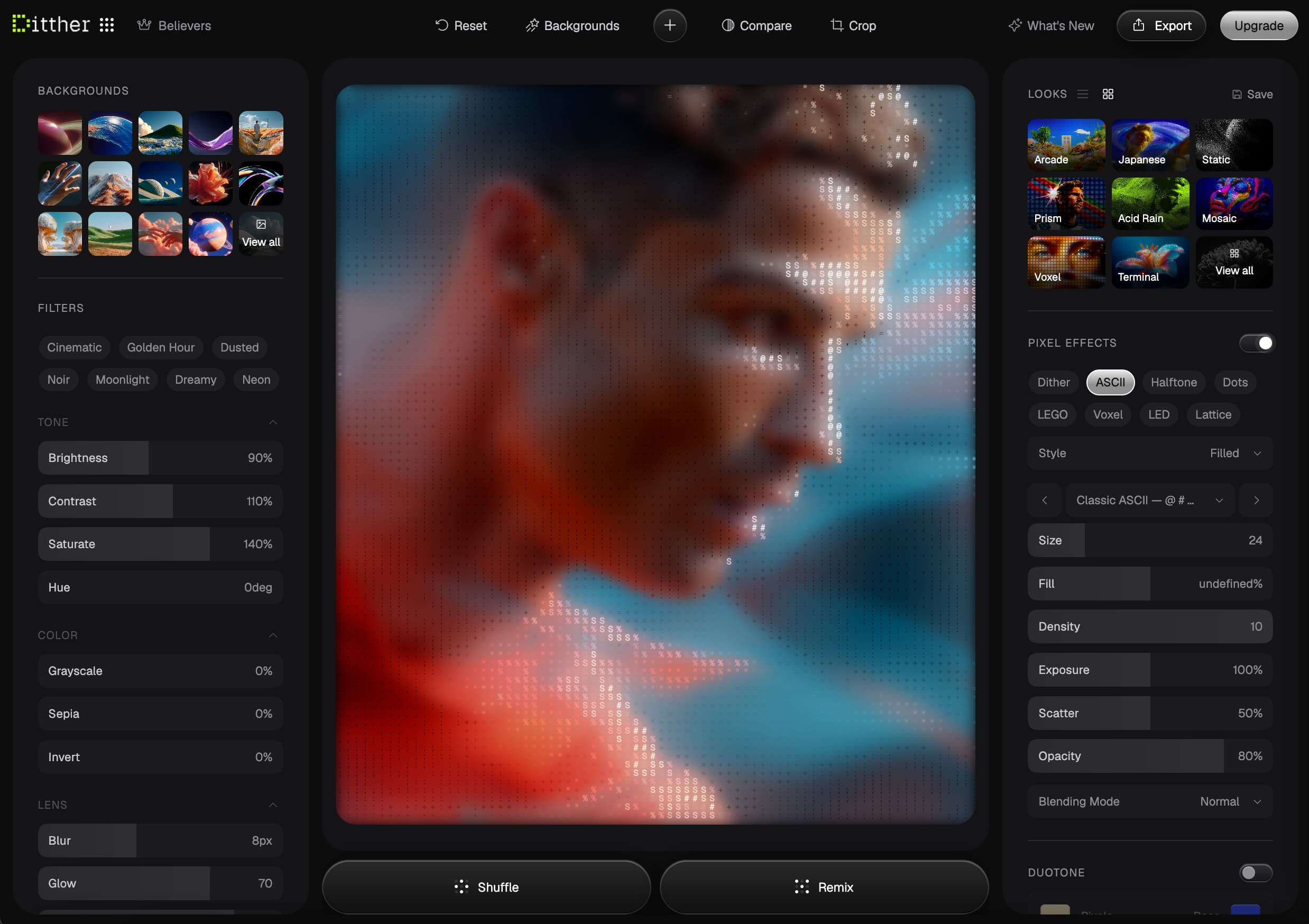Click the Remix button

[824, 887]
